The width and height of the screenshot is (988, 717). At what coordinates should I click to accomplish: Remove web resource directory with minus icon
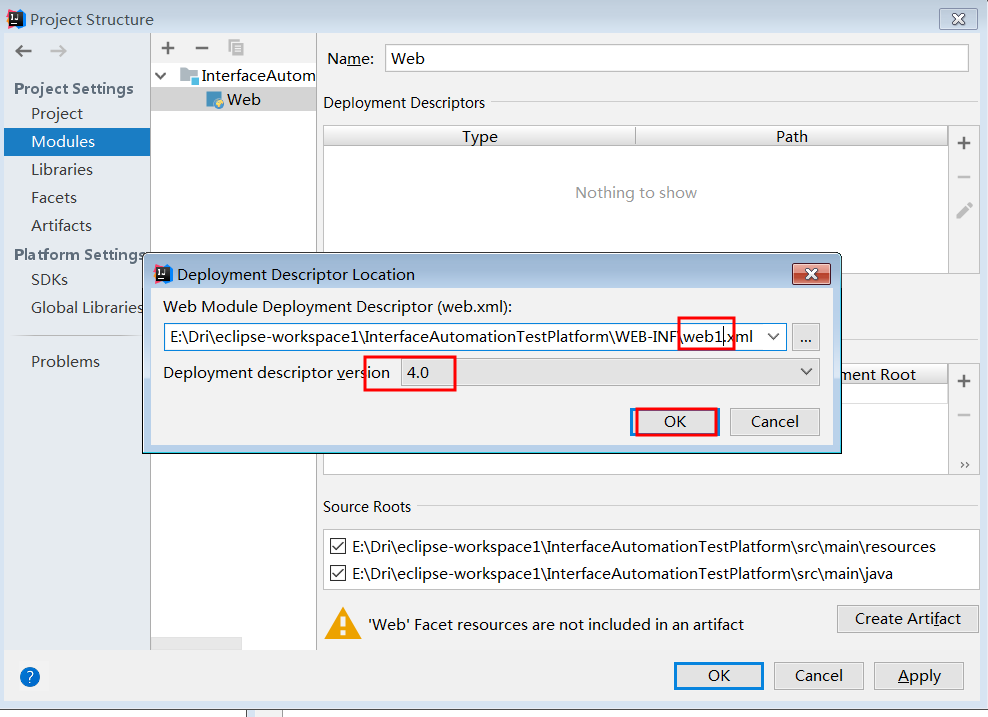pos(963,415)
